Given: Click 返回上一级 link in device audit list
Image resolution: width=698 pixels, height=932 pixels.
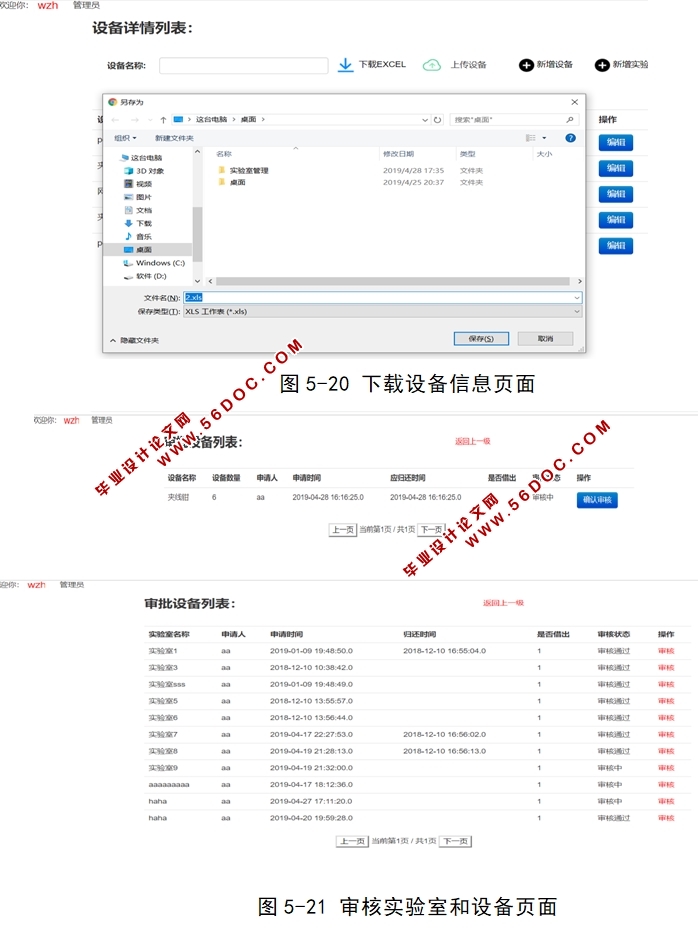Looking at the screenshot, I should (473, 441).
